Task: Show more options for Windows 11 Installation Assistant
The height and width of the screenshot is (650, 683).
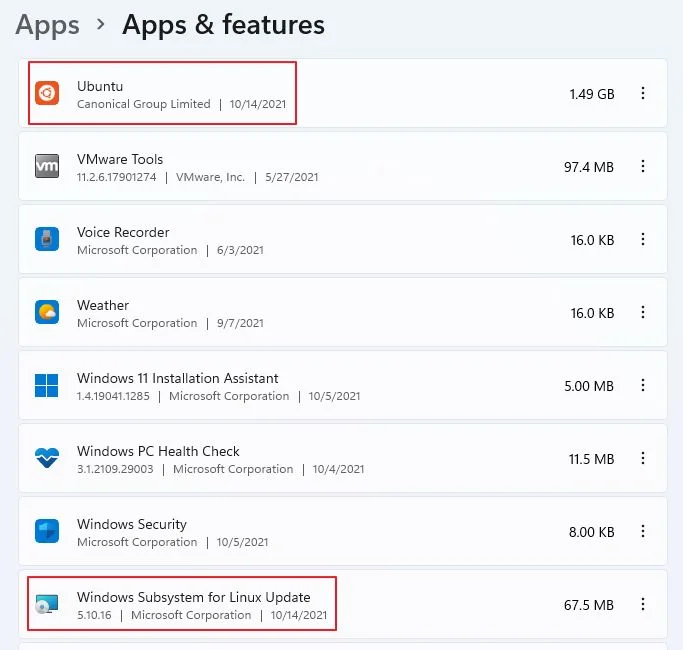Action: pyautogui.click(x=643, y=385)
